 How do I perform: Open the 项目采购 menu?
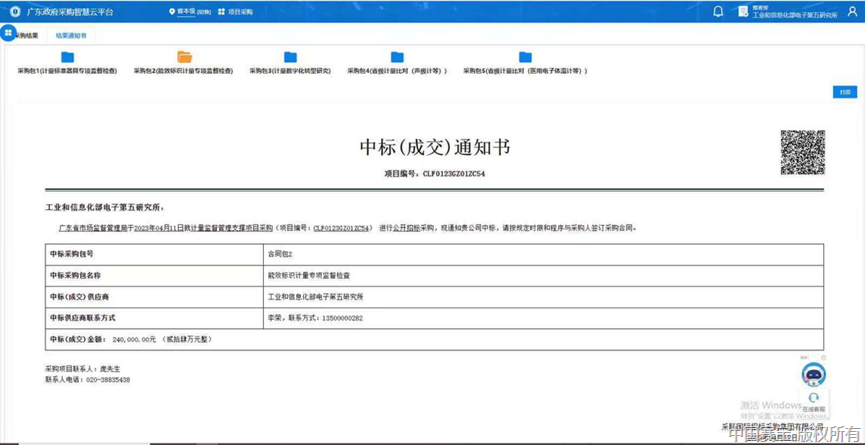pos(236,12)
